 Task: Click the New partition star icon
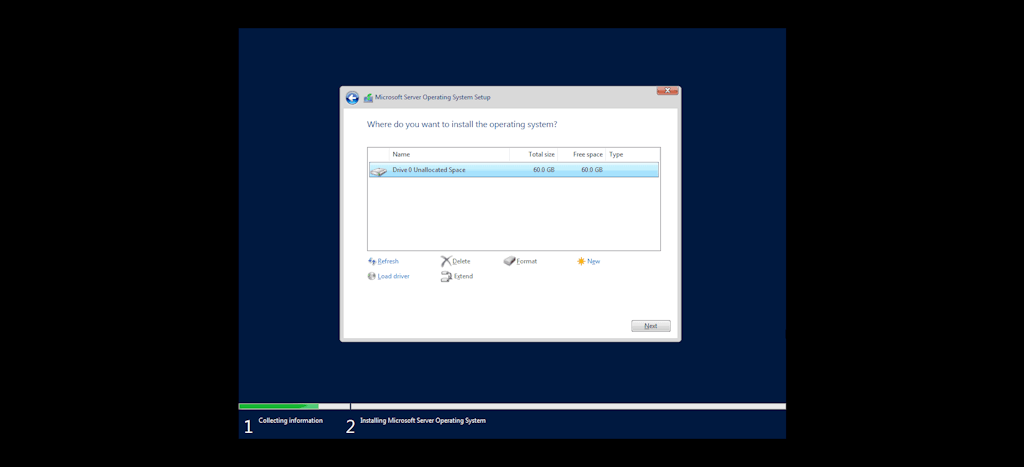tap(581, 261)
